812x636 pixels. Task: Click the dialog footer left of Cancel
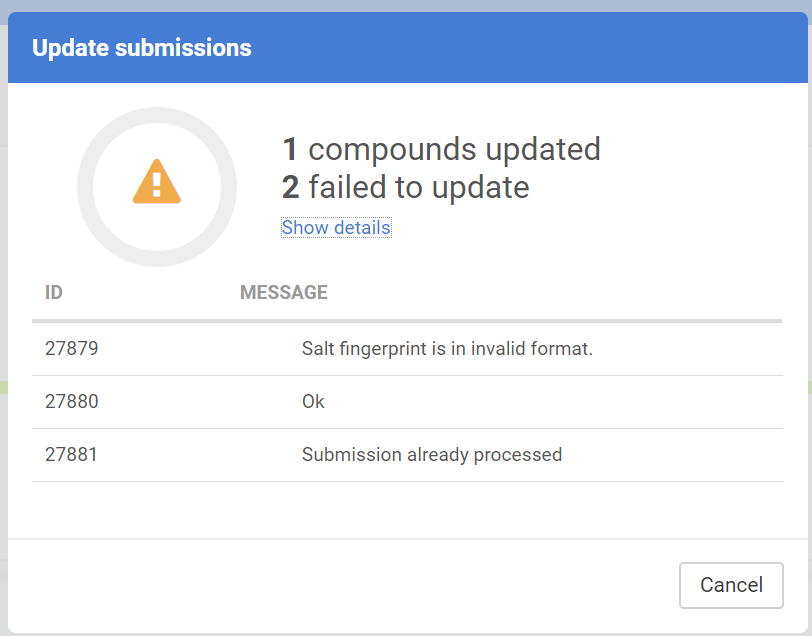pos(340,585)
